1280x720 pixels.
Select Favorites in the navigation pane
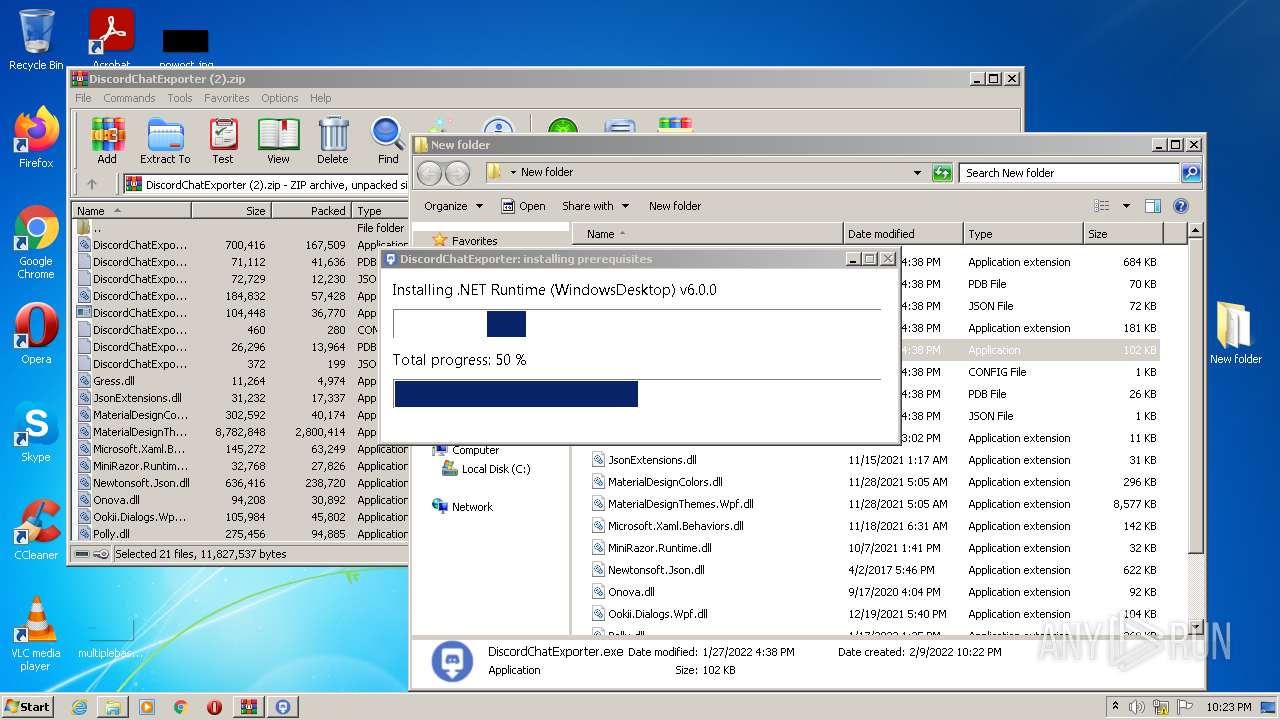[x=474, y=240]
